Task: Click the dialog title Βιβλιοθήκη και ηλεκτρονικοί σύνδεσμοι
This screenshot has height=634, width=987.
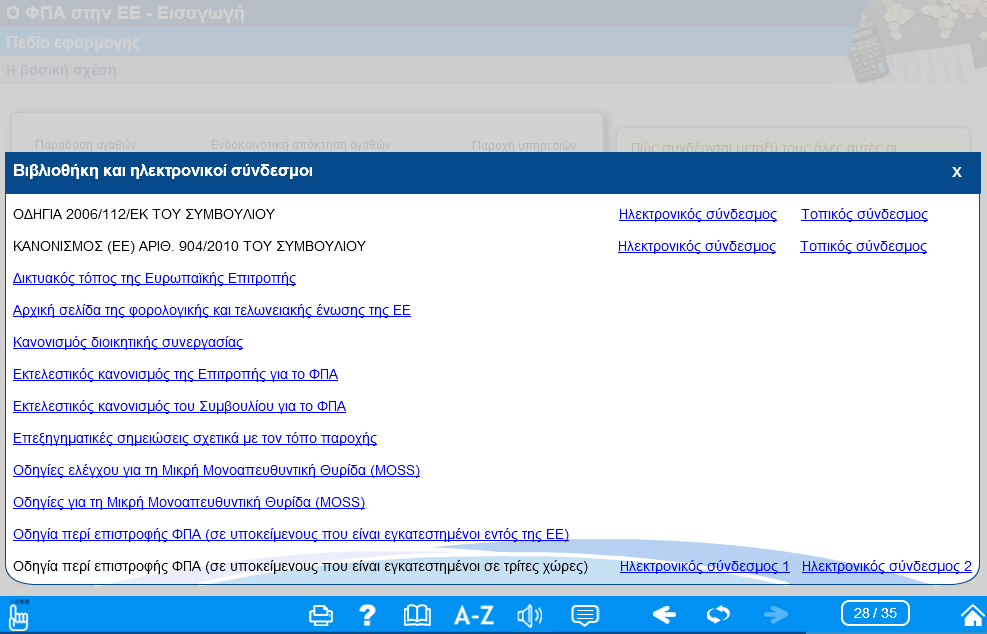Action: (x=162, y=171)
